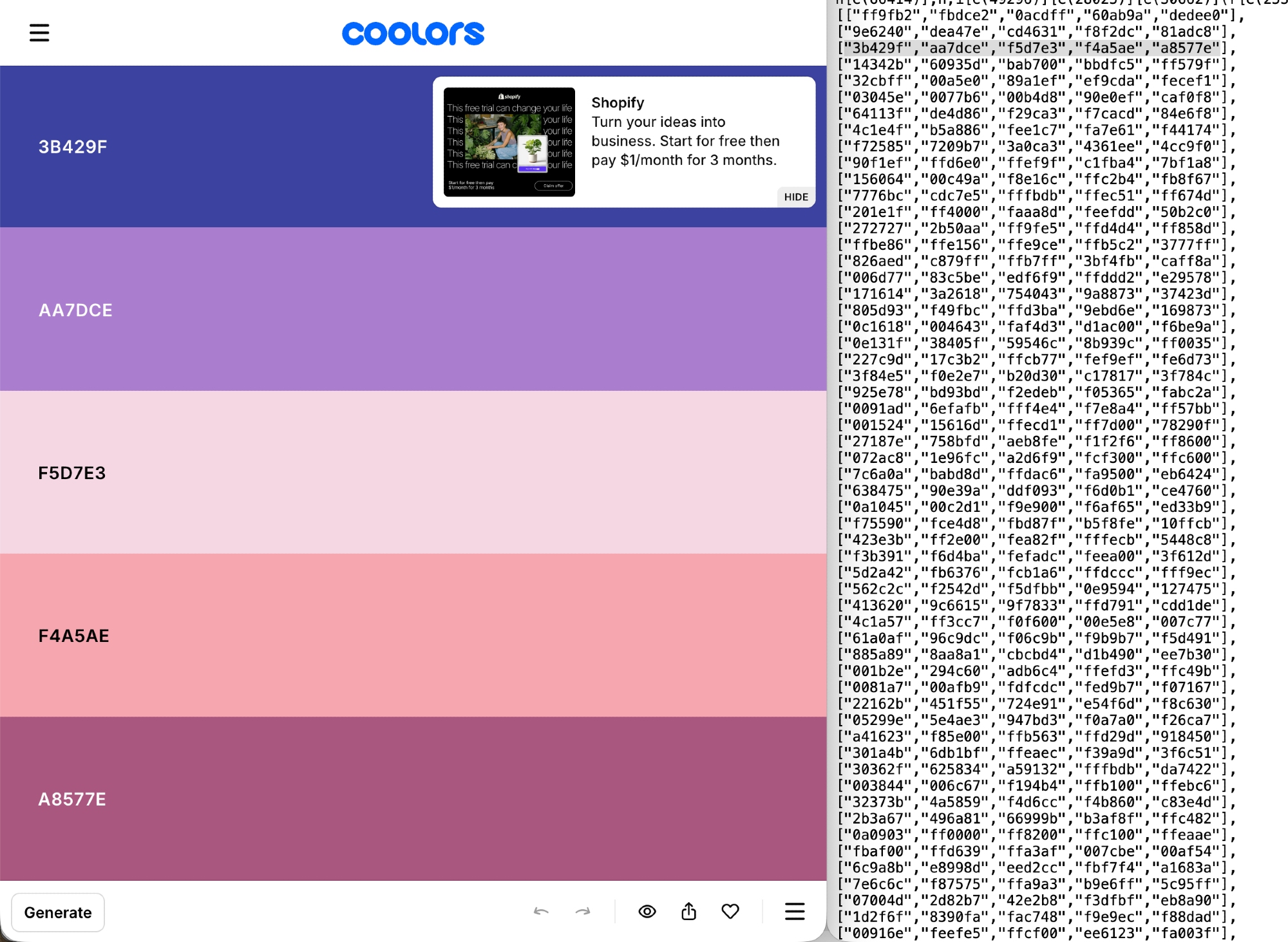Click the F4A5AE hex code label
This screenshot has height=942, width=1288.
click(x=74, y=636)
